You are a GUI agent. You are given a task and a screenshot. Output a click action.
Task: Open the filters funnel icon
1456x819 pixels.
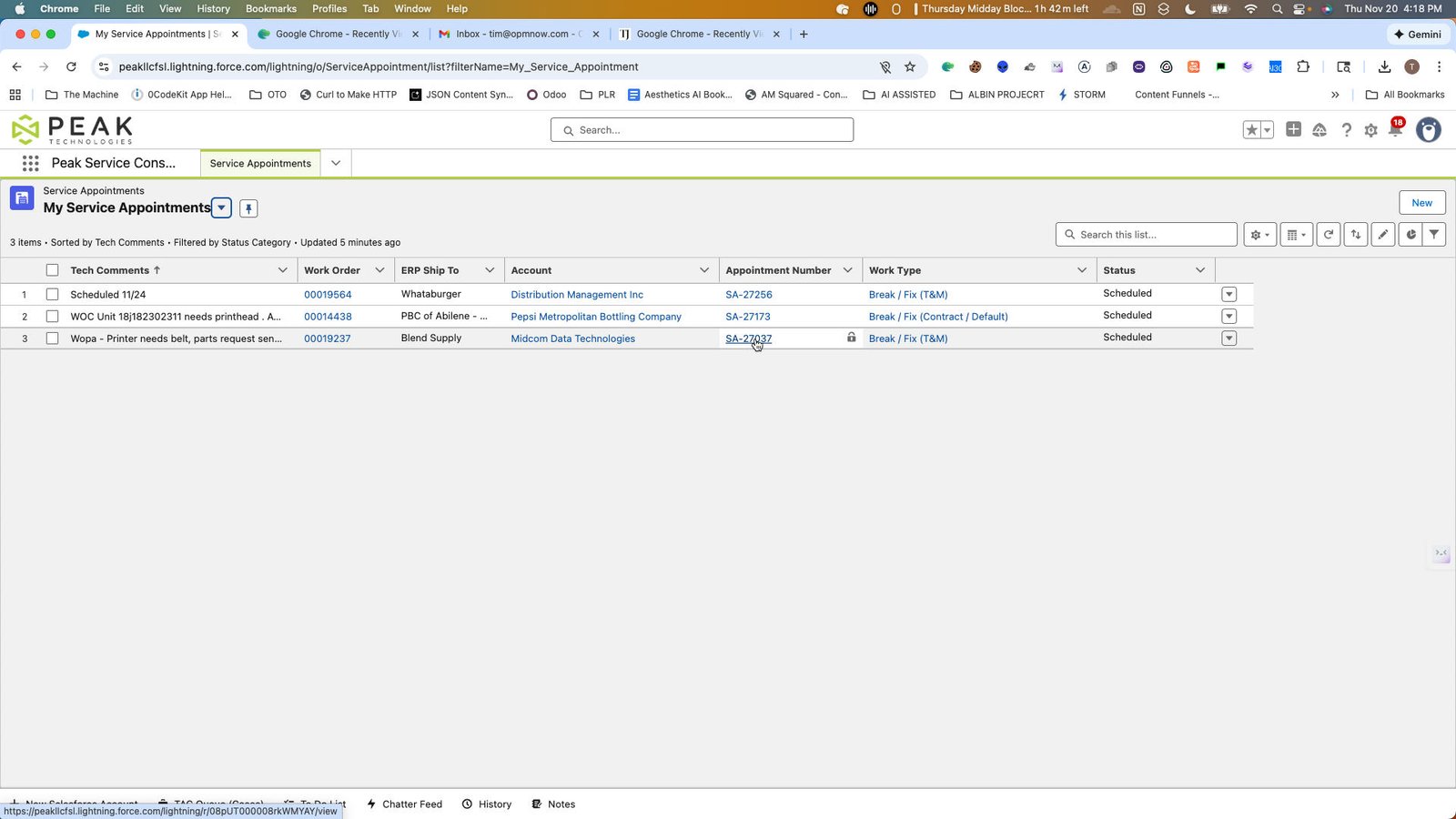[1434, 235]
